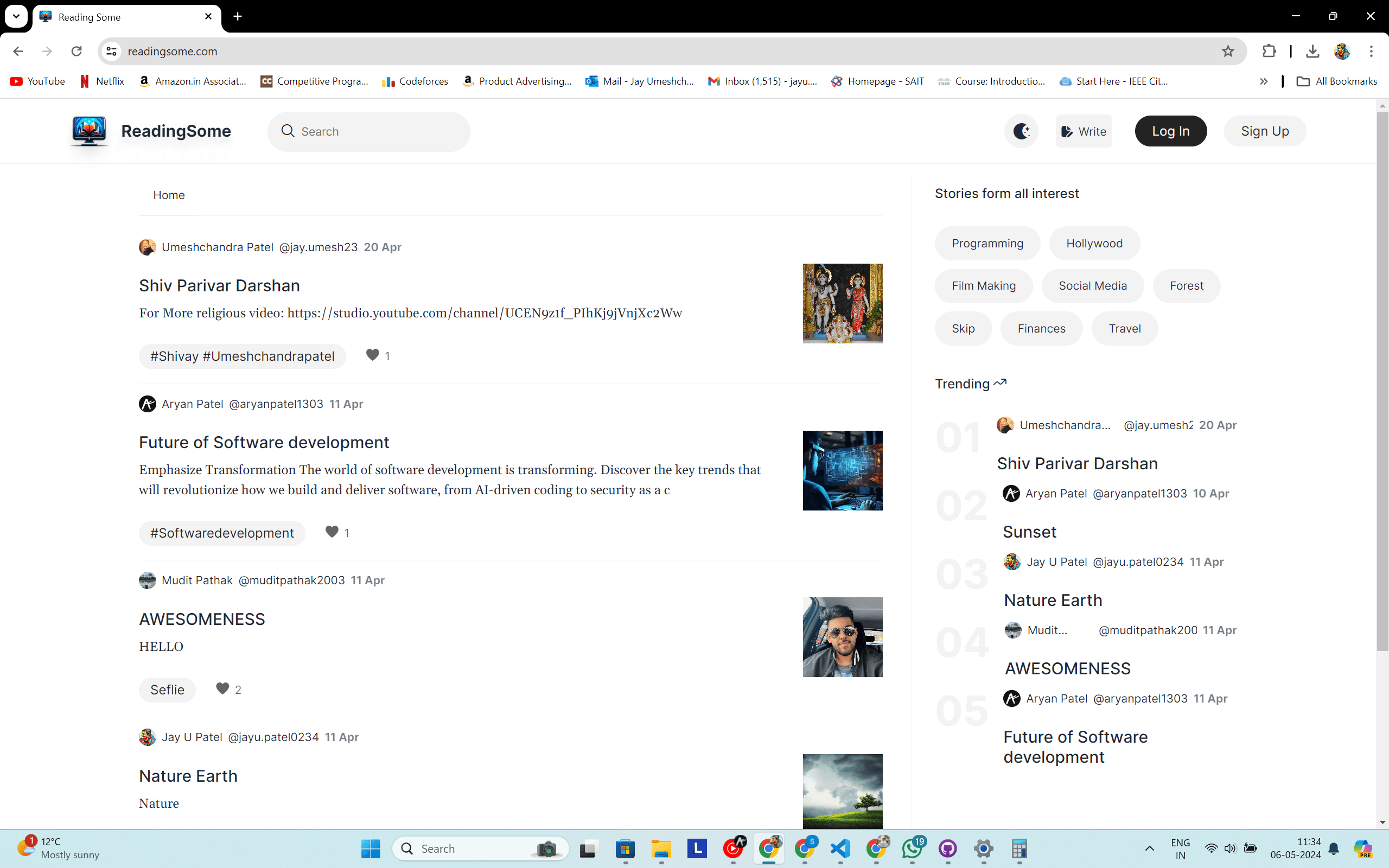View site information icon in address bar
The height and width of the screenshot is (868, 1389).
click(x=112, y=51)
